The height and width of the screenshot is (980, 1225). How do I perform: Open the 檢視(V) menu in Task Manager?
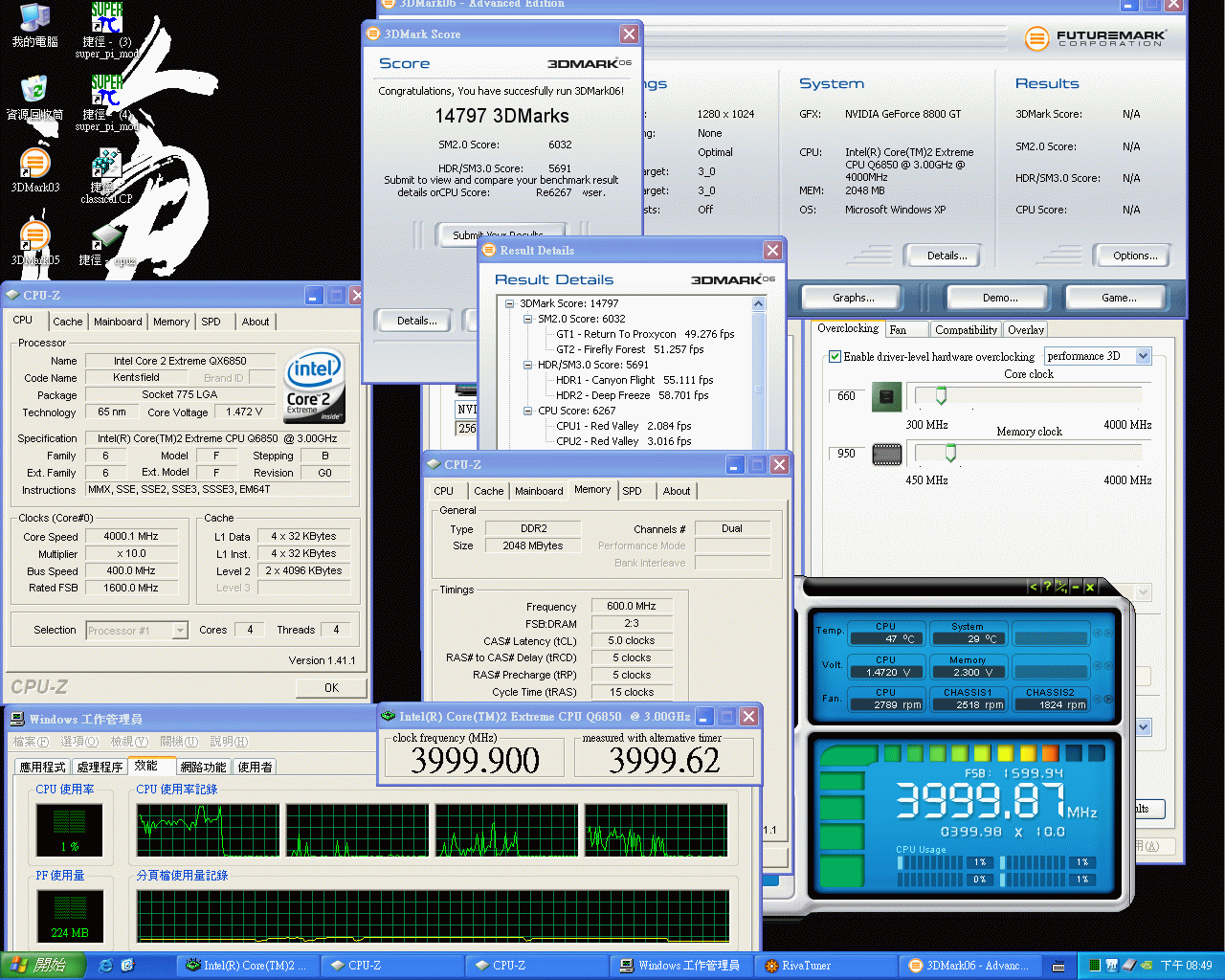(129, 742)
